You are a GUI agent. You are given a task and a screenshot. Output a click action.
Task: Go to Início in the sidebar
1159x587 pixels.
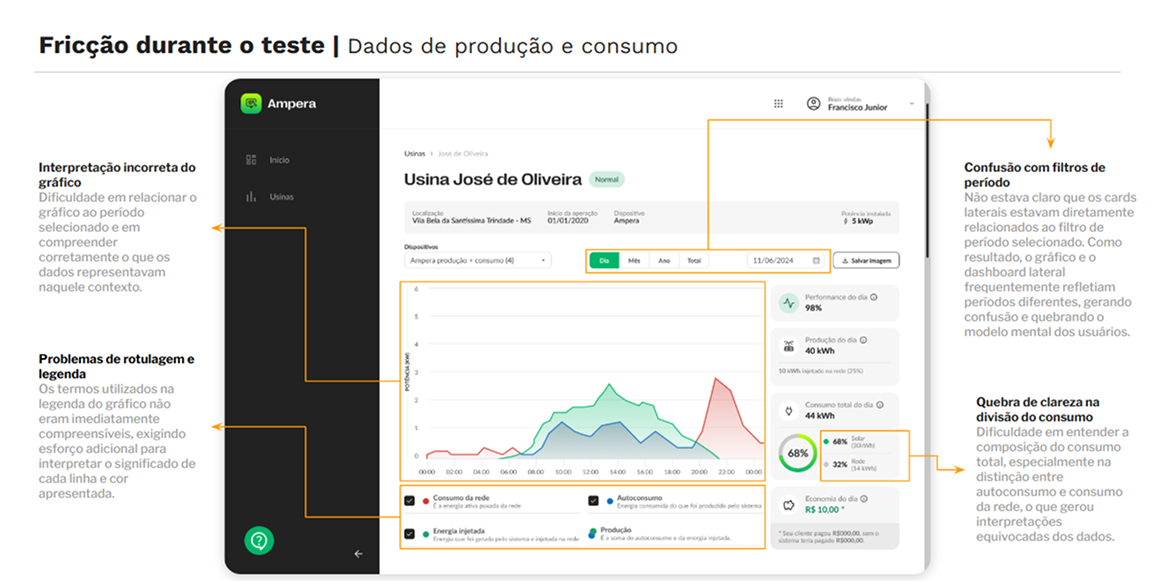[x=278, y=160]
